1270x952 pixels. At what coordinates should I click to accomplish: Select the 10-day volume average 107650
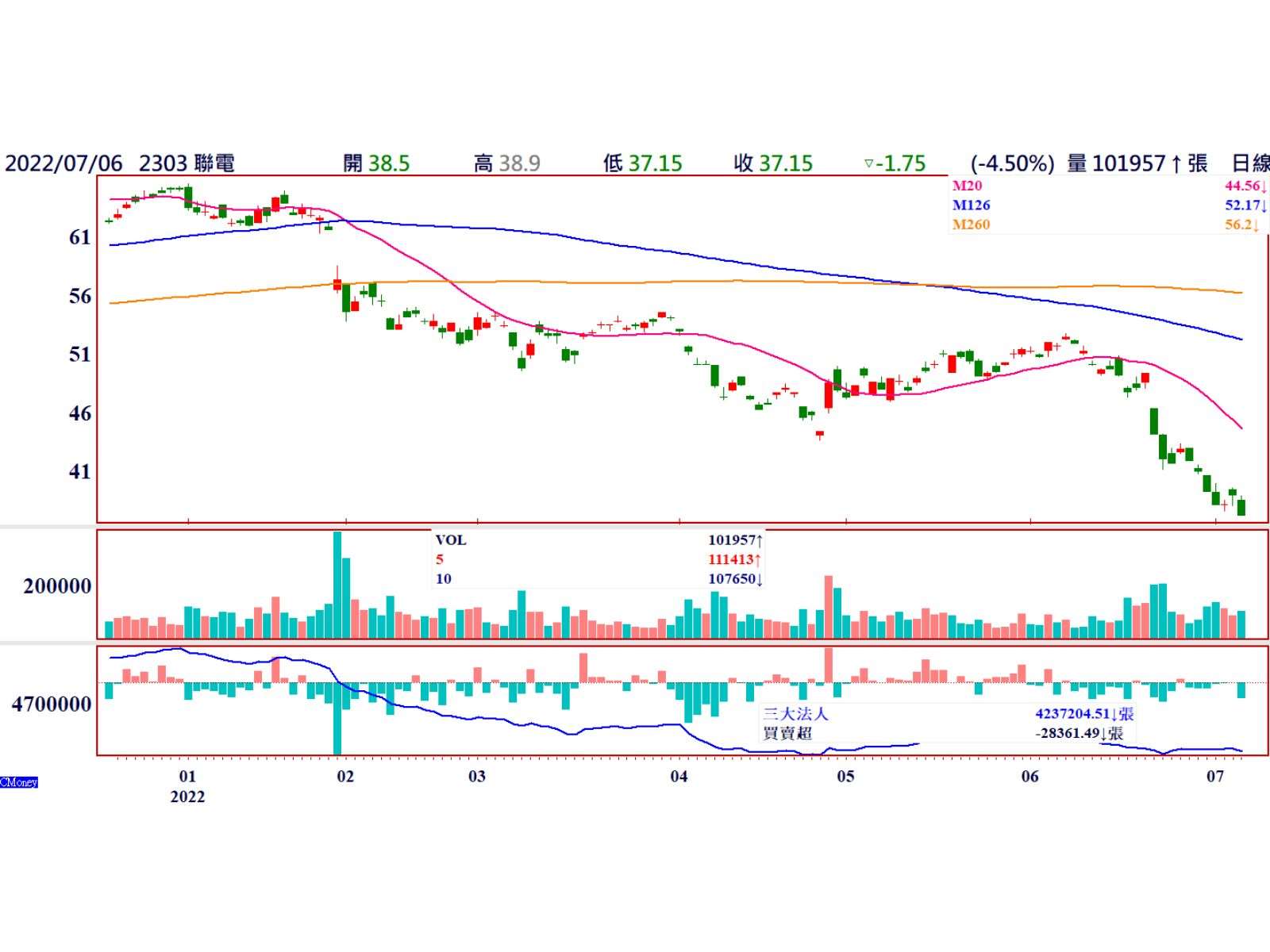(736, 578)
